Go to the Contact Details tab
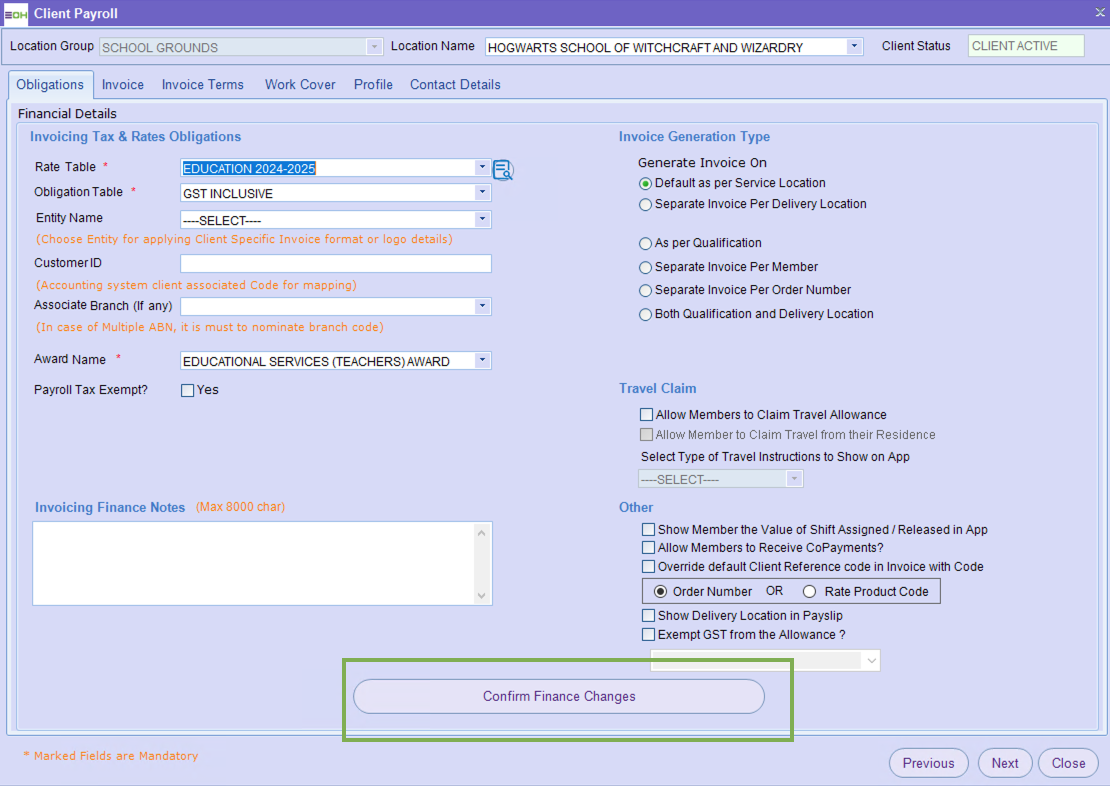Screen dimensions: 1110x786 455,85
